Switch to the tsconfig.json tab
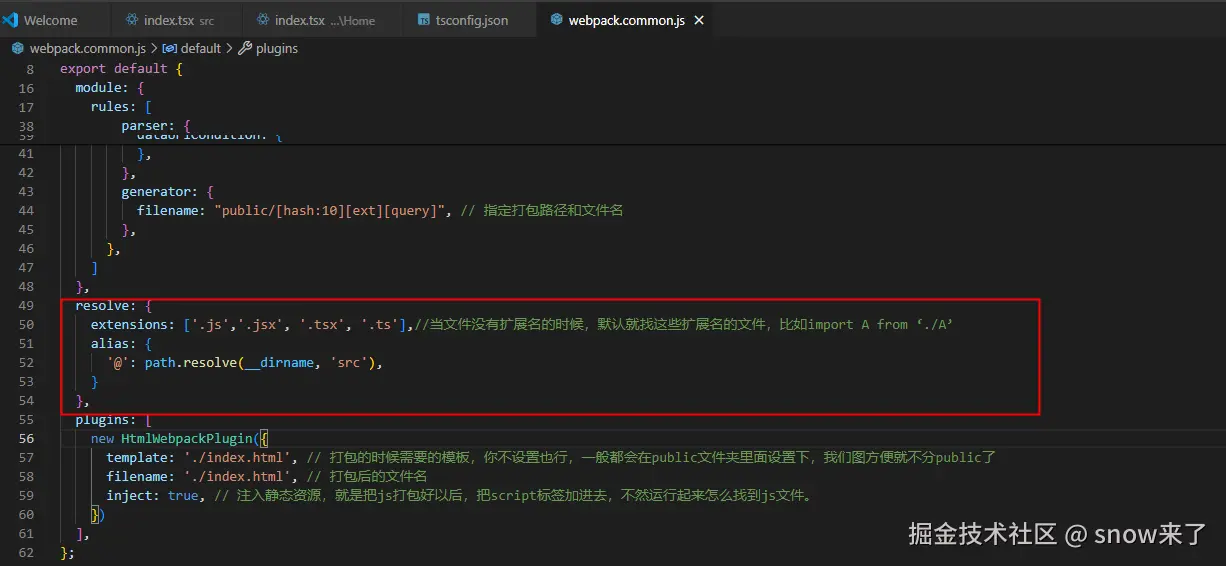 point(470,20)
